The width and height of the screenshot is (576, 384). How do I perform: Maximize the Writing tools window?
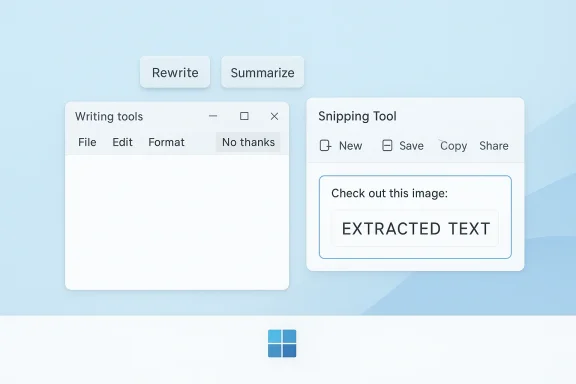coord(244,116)
